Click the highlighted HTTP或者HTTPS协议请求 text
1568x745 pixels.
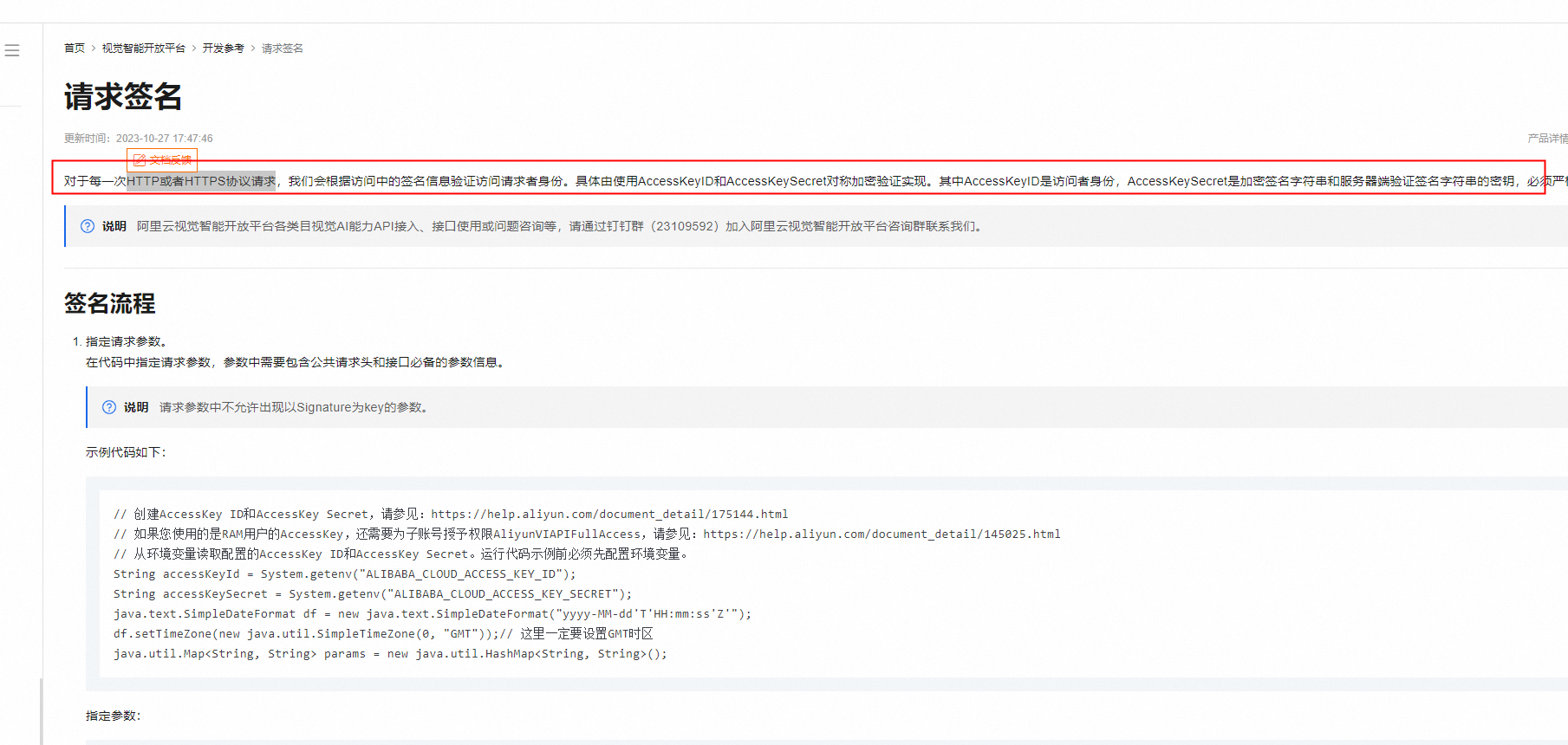(201, 181)
